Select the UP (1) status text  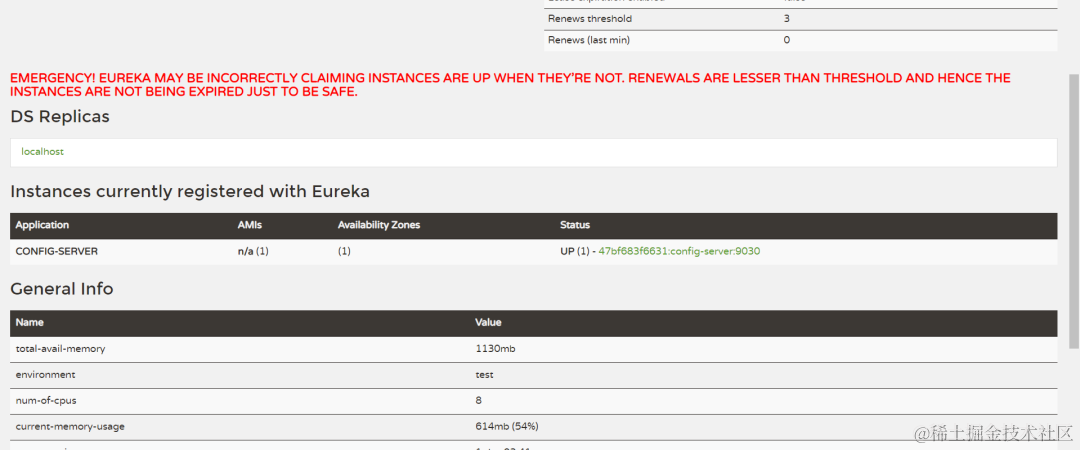574,252
